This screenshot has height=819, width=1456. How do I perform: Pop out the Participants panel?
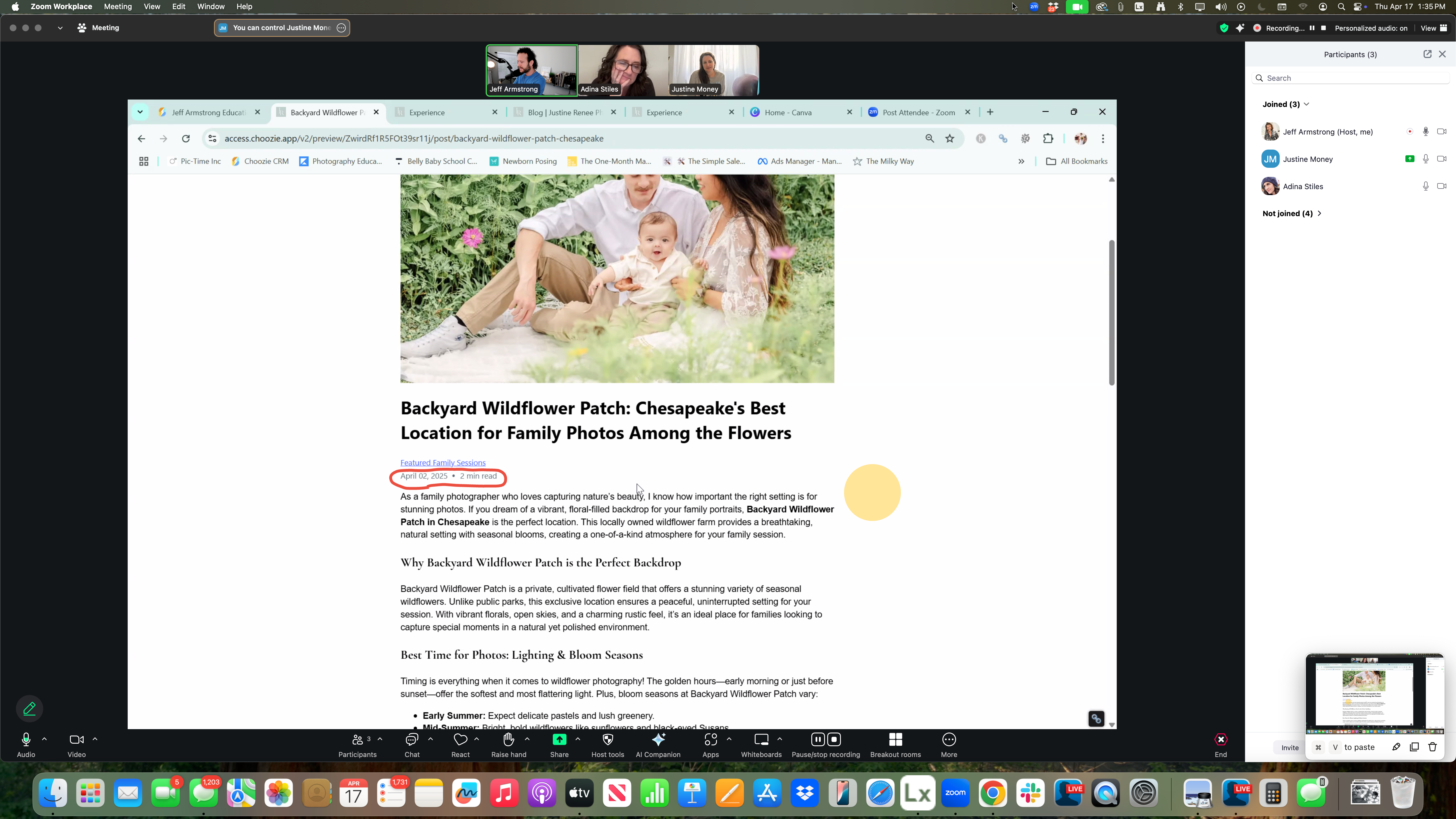1427,54
